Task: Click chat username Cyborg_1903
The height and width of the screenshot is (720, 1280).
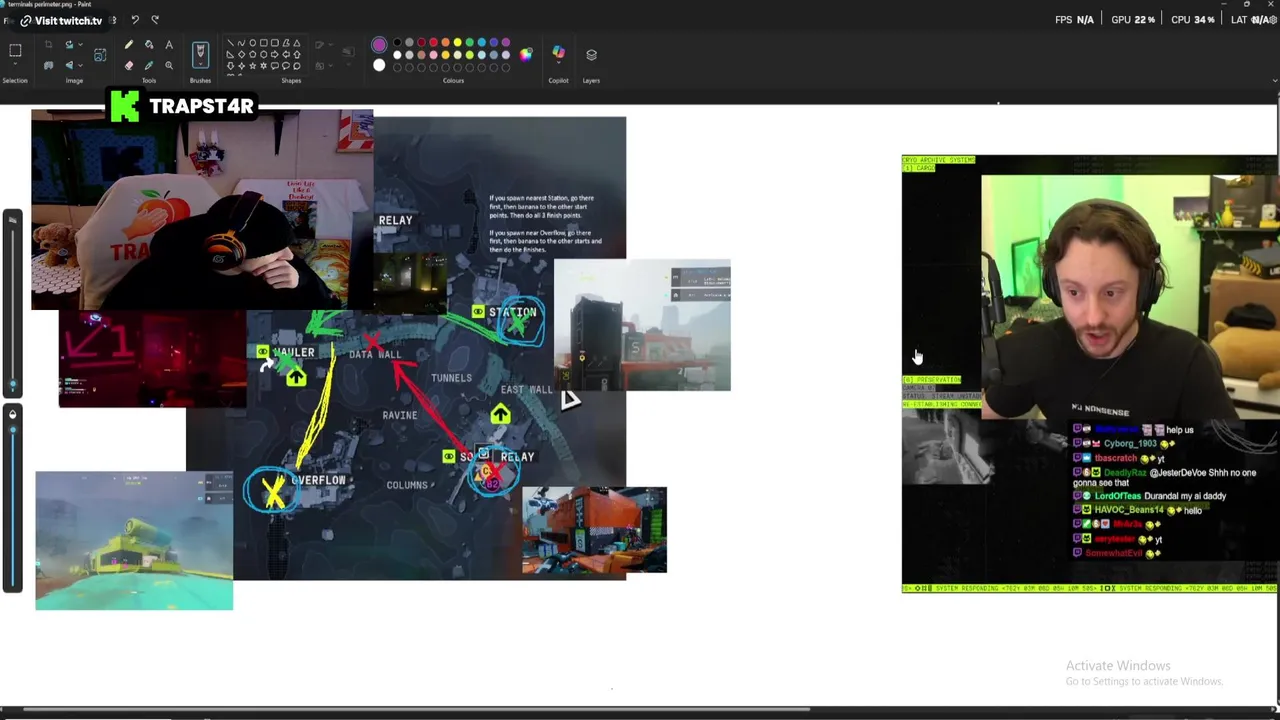Action: pos(1131,443)
